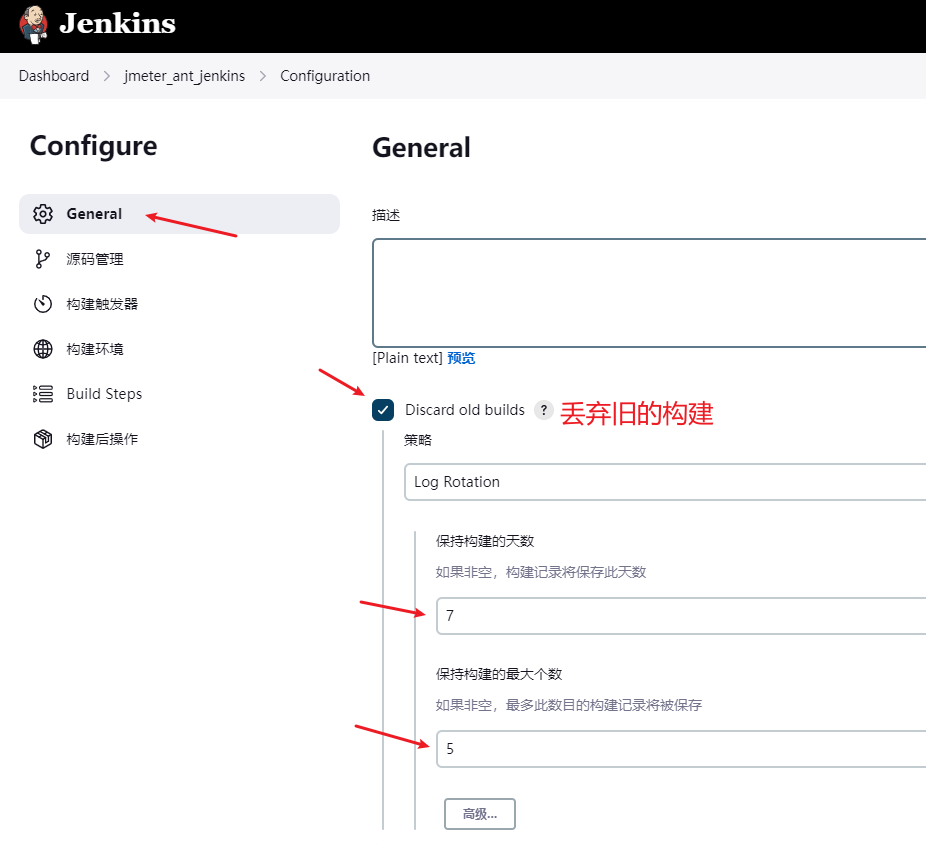This screenshot has width=926, height=845.
Task: Open help for Discard old builds
Action: [x=543, y=410]
